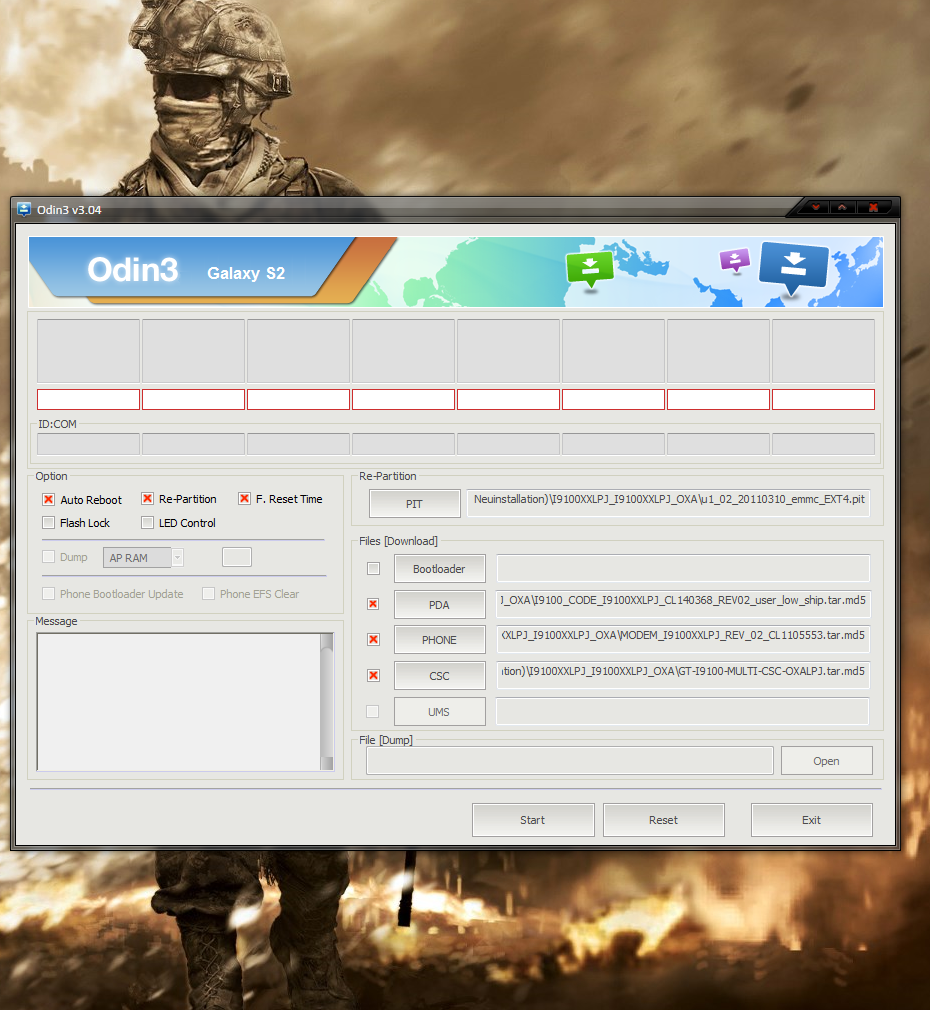Click the Odin3 app icon in title bar
Image resolution: width=930 pixels, height=1010 pixels.
pos(24,209)
